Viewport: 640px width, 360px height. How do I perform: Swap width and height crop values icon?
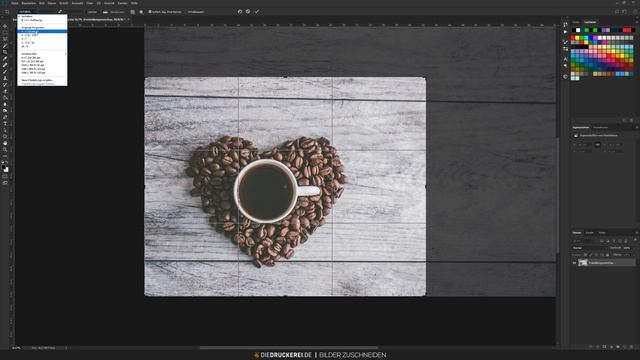(x=60, y=12)
